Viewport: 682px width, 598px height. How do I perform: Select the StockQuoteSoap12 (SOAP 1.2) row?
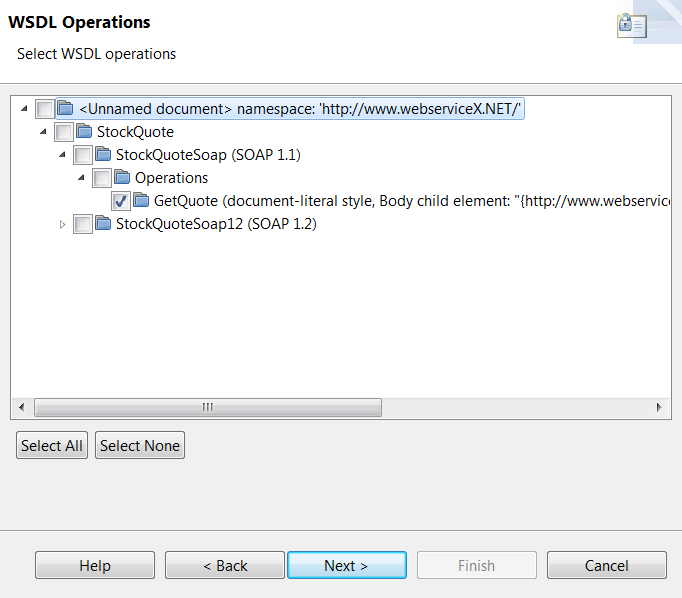[x=216, y=224]
